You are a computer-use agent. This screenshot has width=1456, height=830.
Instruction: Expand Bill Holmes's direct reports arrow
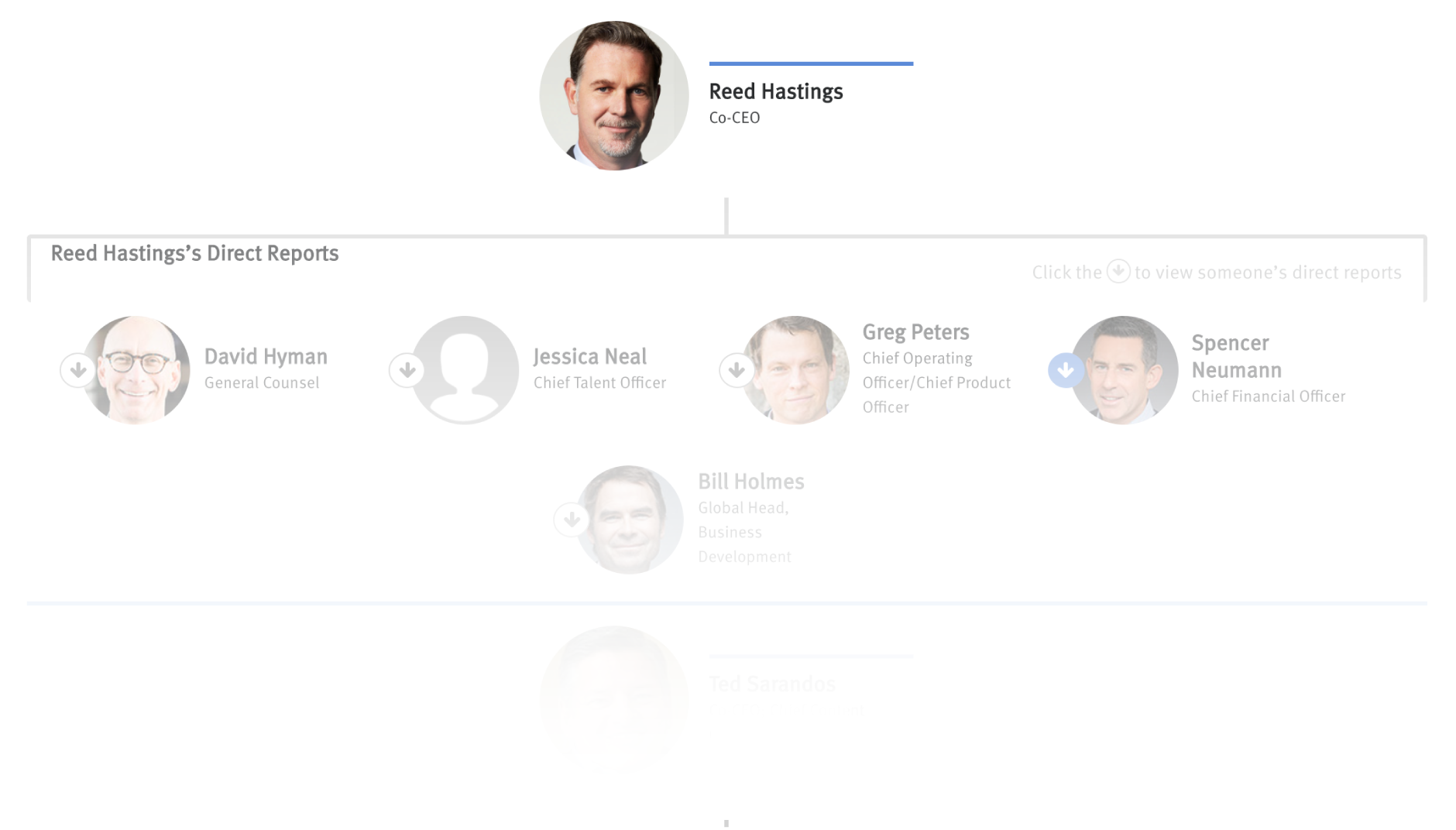click(572, 520)
